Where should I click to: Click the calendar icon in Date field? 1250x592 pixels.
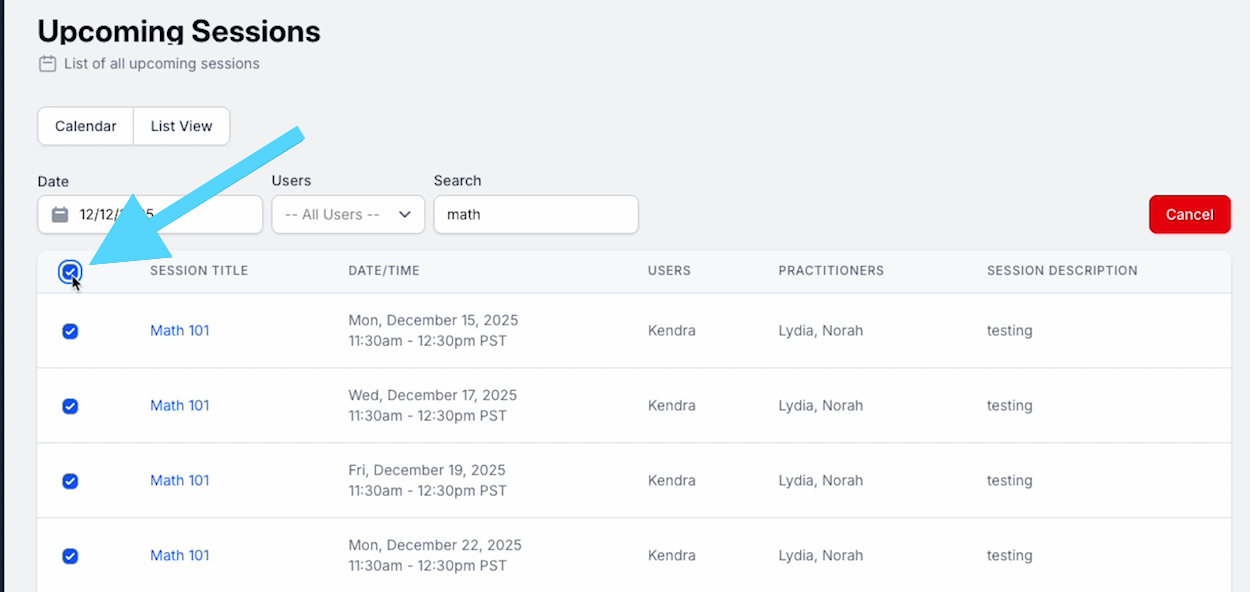click(x=60, y=214)
